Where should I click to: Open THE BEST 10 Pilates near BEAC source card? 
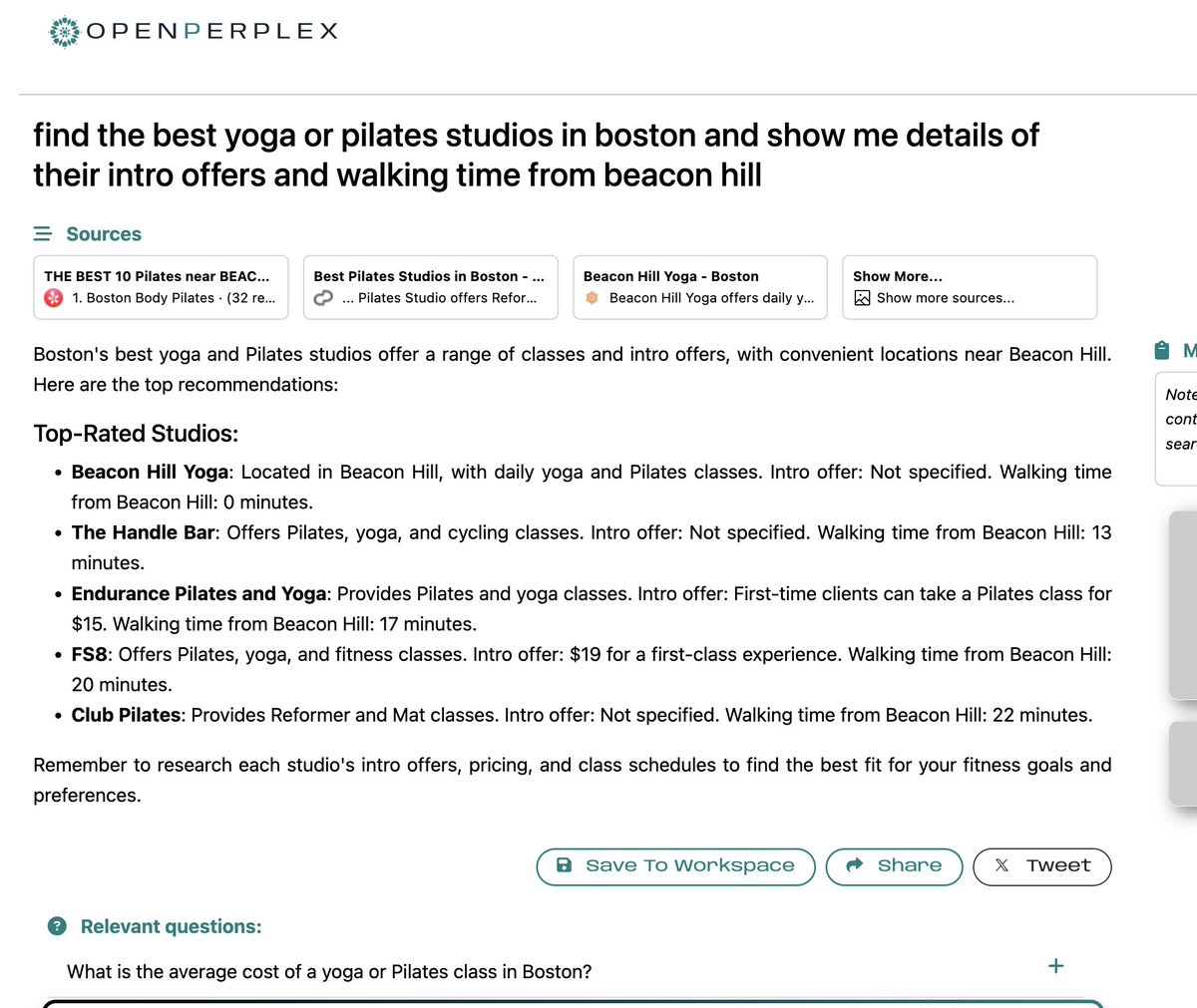[x=161, y=287]
